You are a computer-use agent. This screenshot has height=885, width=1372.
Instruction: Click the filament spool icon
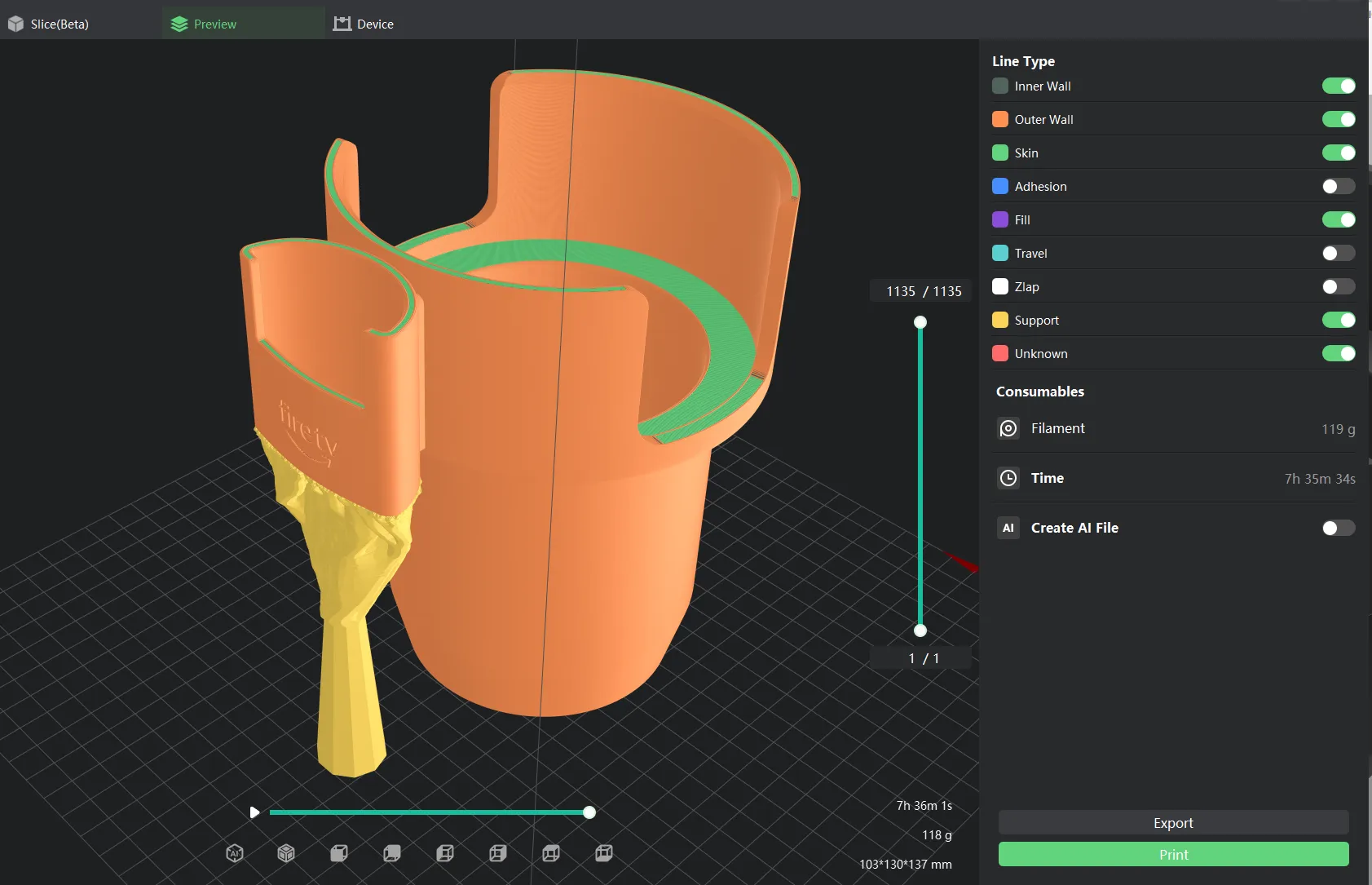[x=1008, y=428]
